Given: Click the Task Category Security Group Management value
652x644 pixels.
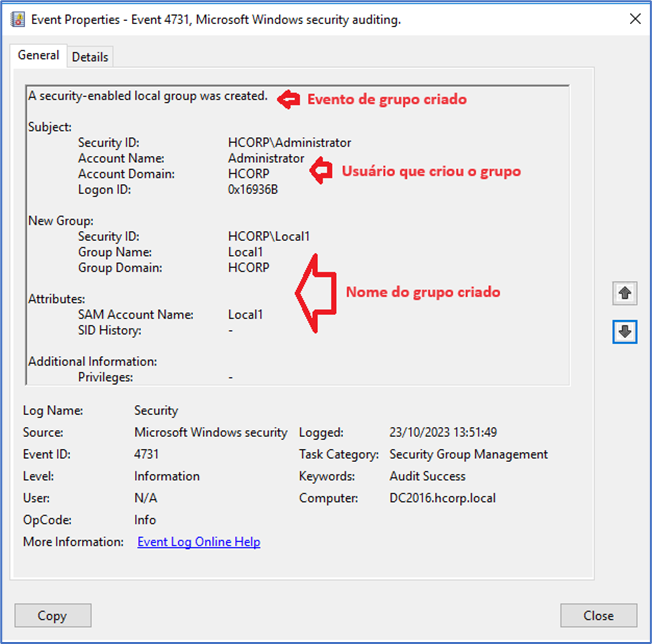Looking at the screenshot, I should point(468,454).
